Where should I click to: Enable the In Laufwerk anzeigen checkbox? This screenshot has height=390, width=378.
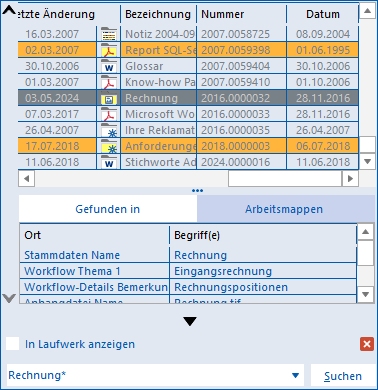13,344
